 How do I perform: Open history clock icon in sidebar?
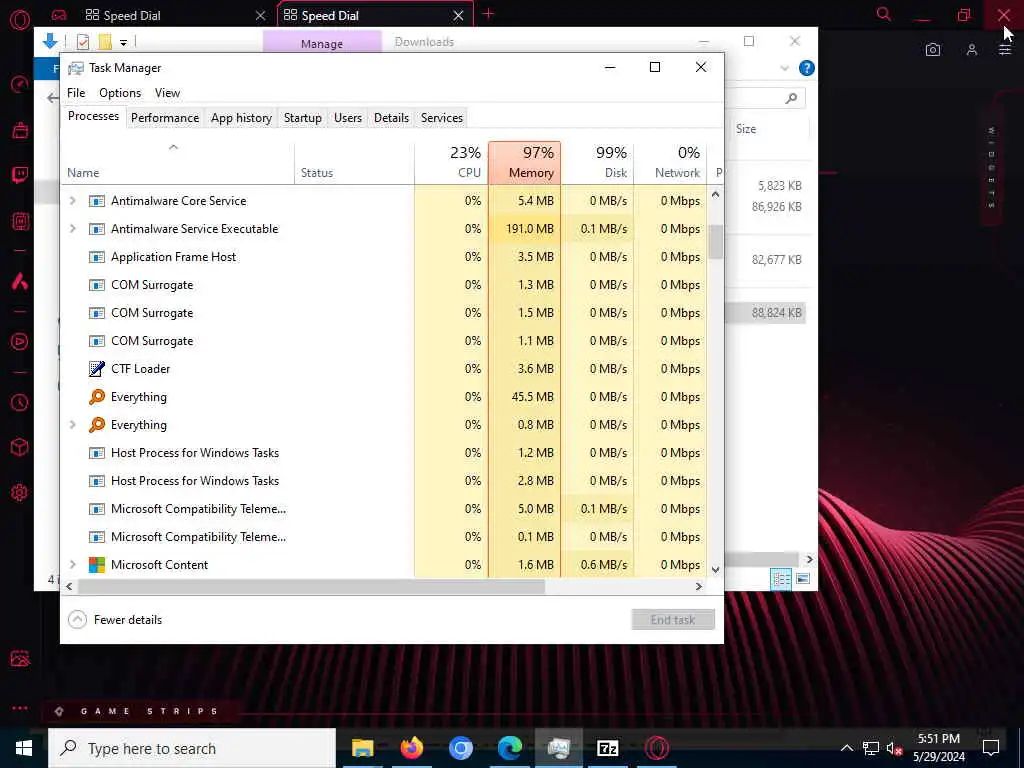point(20,402)
